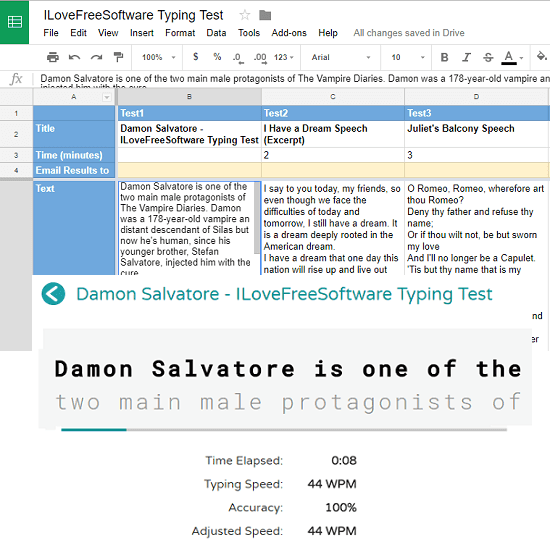Select row 1 header

tap(16, 113)
